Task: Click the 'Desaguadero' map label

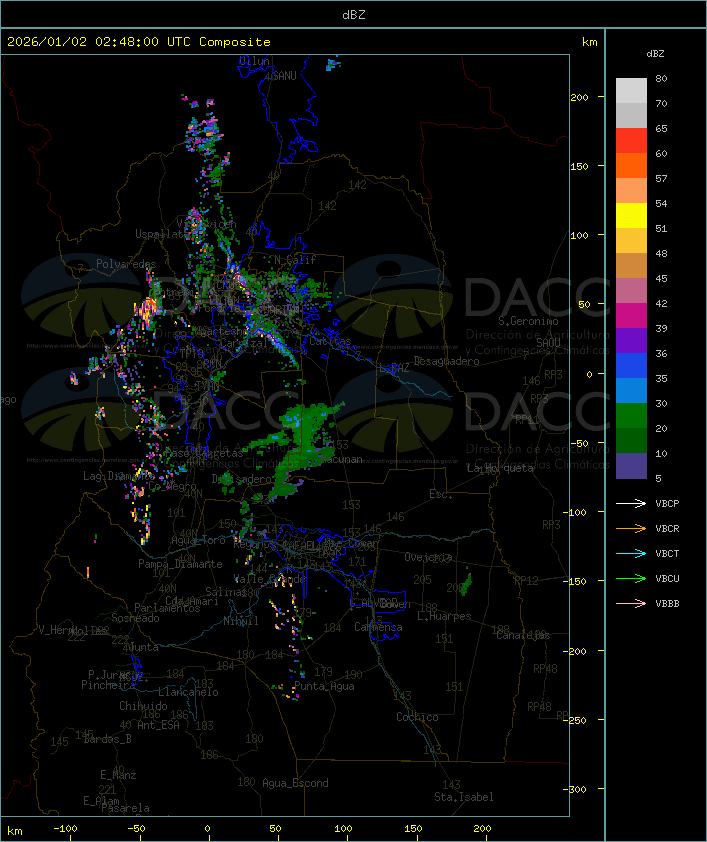Action: 446,361
